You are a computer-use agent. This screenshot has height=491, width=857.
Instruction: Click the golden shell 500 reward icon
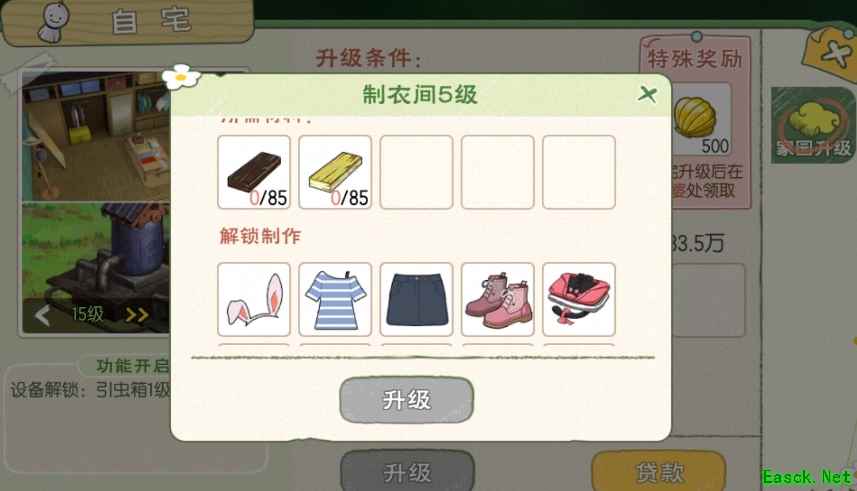click(x=701, y=120)
